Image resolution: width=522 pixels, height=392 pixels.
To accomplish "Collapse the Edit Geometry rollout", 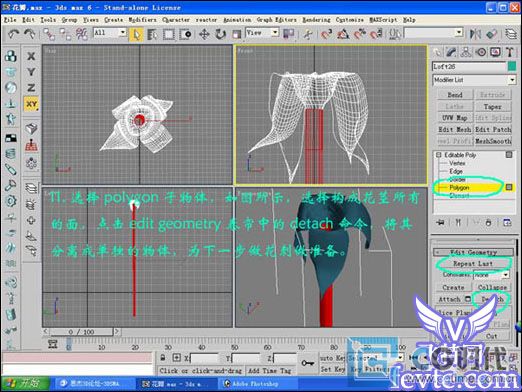I will (473, 252).
